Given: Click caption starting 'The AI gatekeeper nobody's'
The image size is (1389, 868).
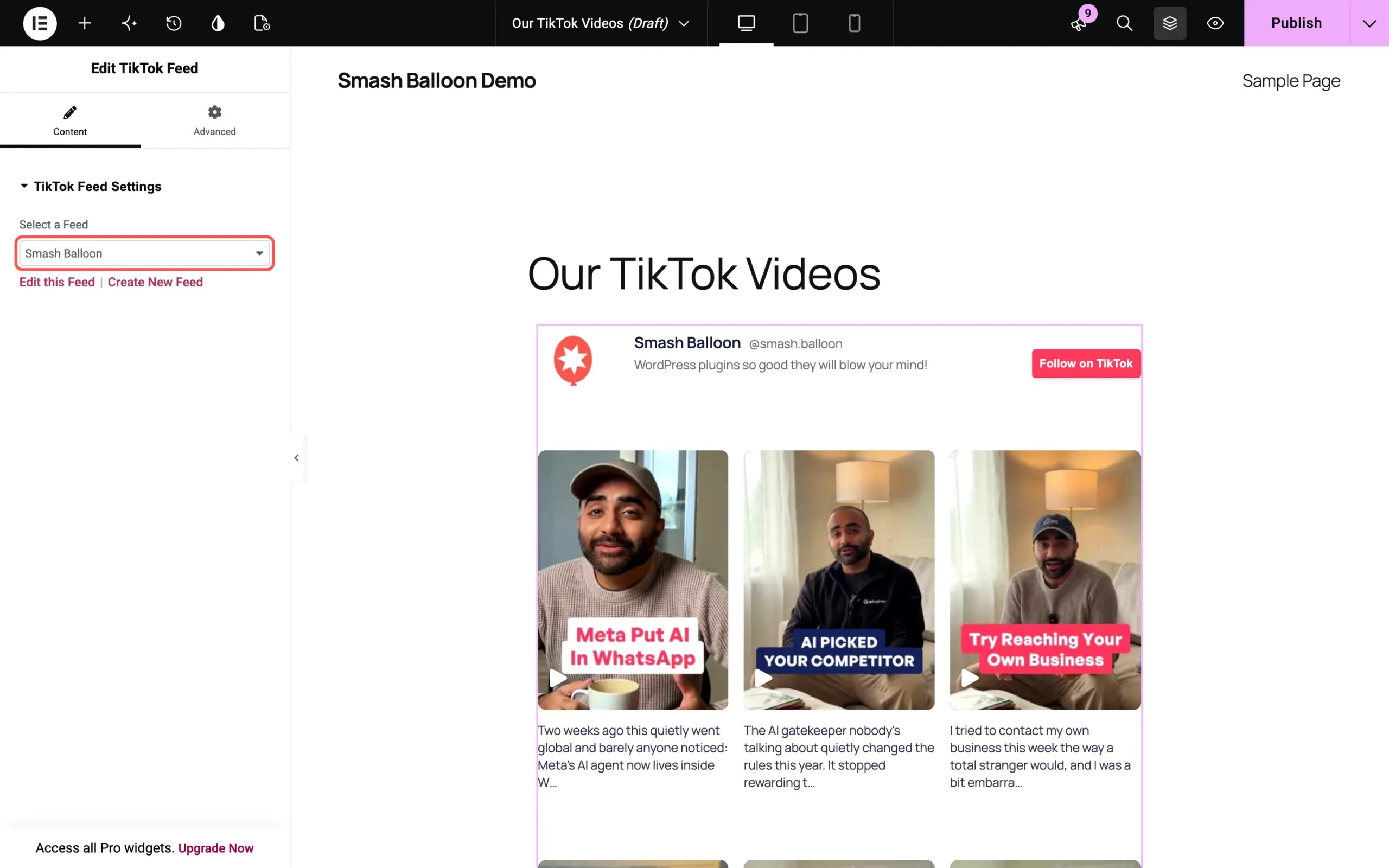Looking at the screenshot, I should (x=839, y=756).
